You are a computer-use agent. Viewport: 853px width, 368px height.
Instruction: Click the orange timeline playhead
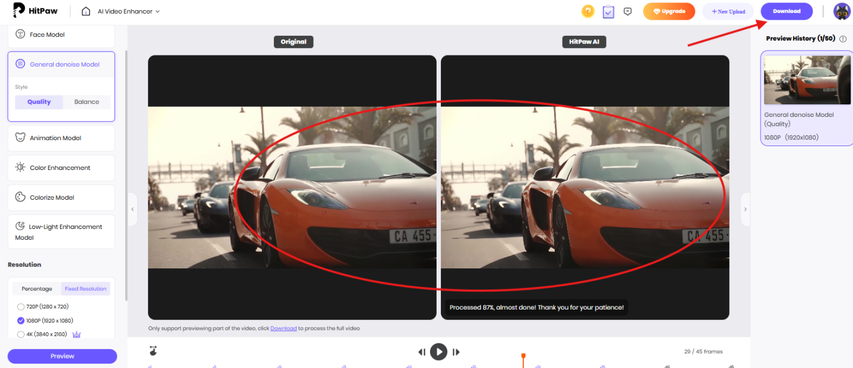(x=523, y=360)
